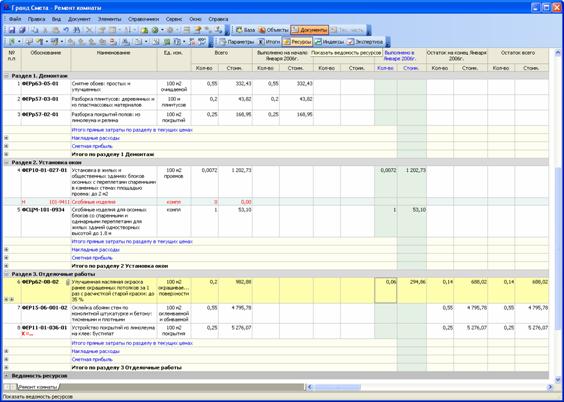
Task: Open the База panel
Action: [x=245, y=30]
